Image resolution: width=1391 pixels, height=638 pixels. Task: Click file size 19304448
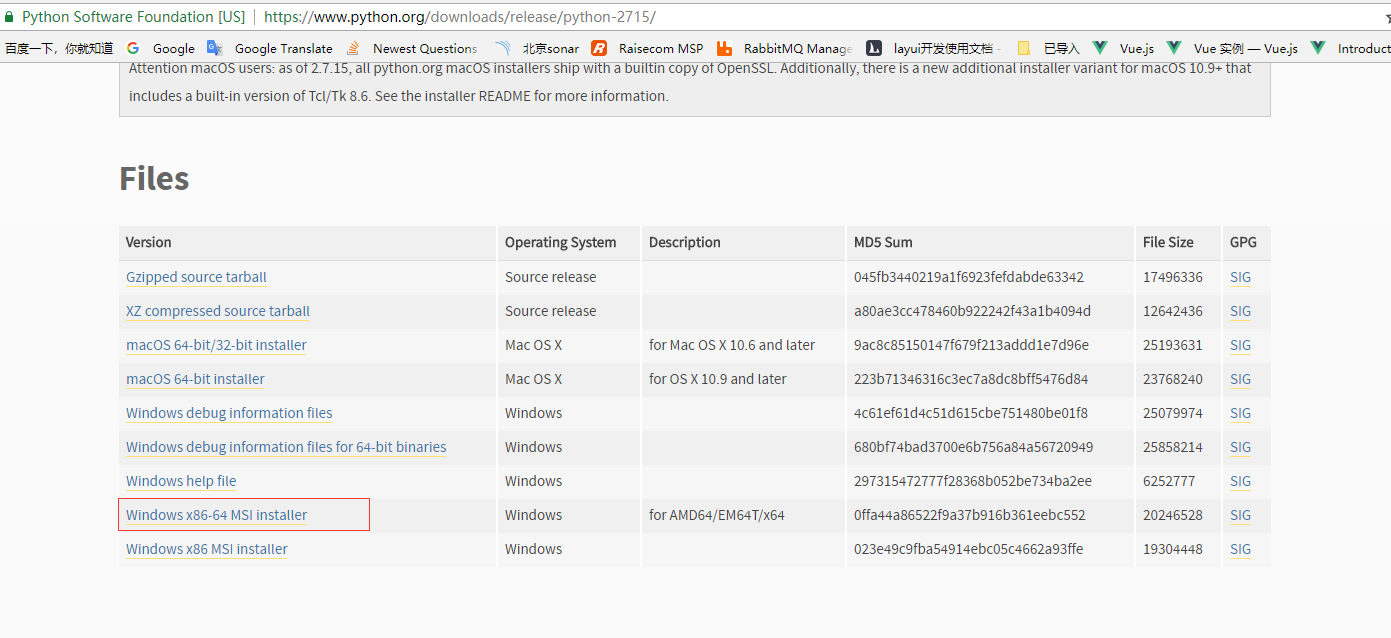[x=1173, y=549]
